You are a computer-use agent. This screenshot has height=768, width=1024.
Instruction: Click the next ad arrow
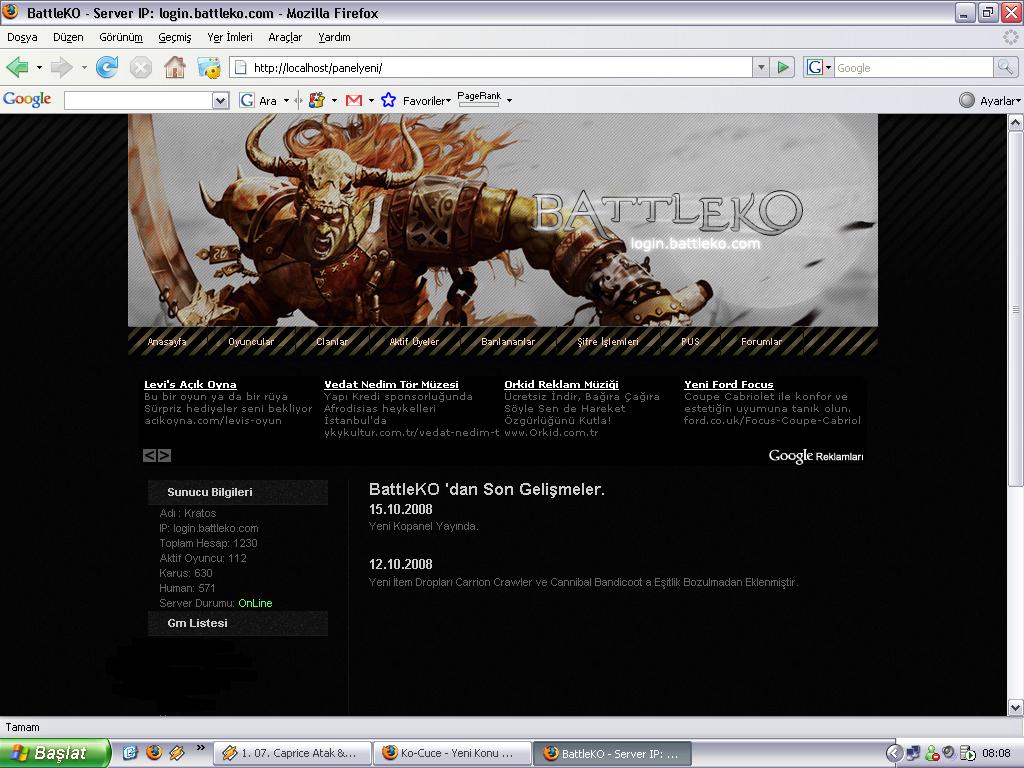pyautogui.click(x=165, y=455)
